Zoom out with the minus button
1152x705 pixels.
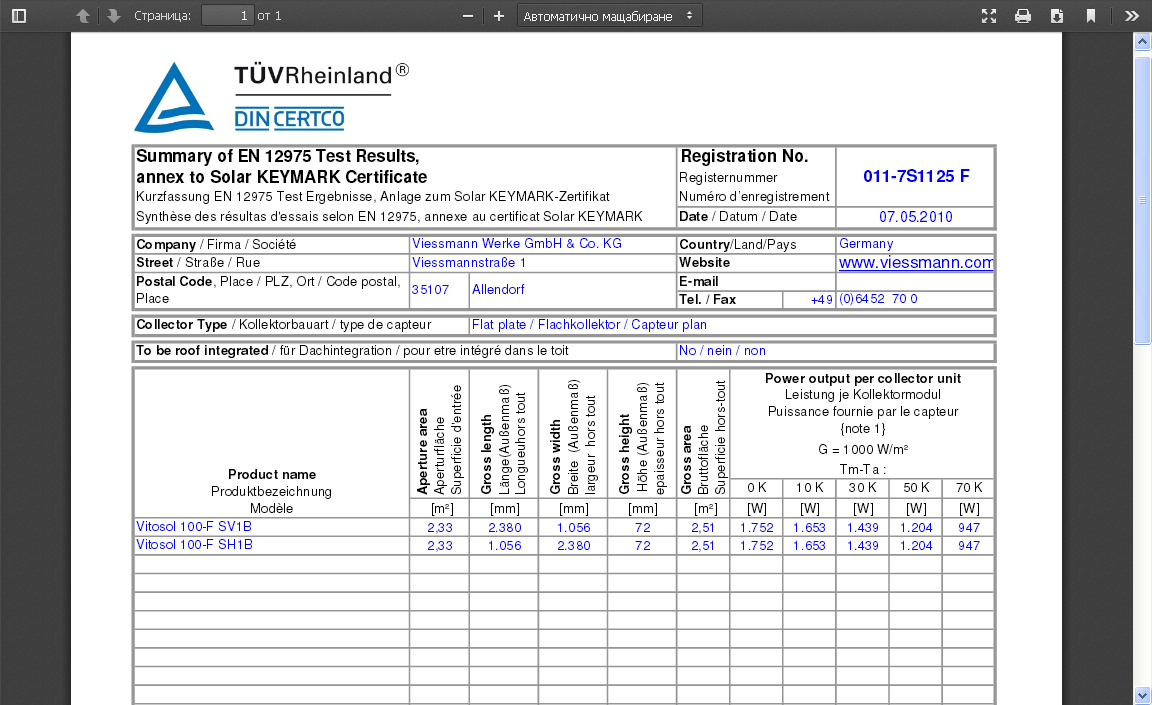tap(467, 16)
